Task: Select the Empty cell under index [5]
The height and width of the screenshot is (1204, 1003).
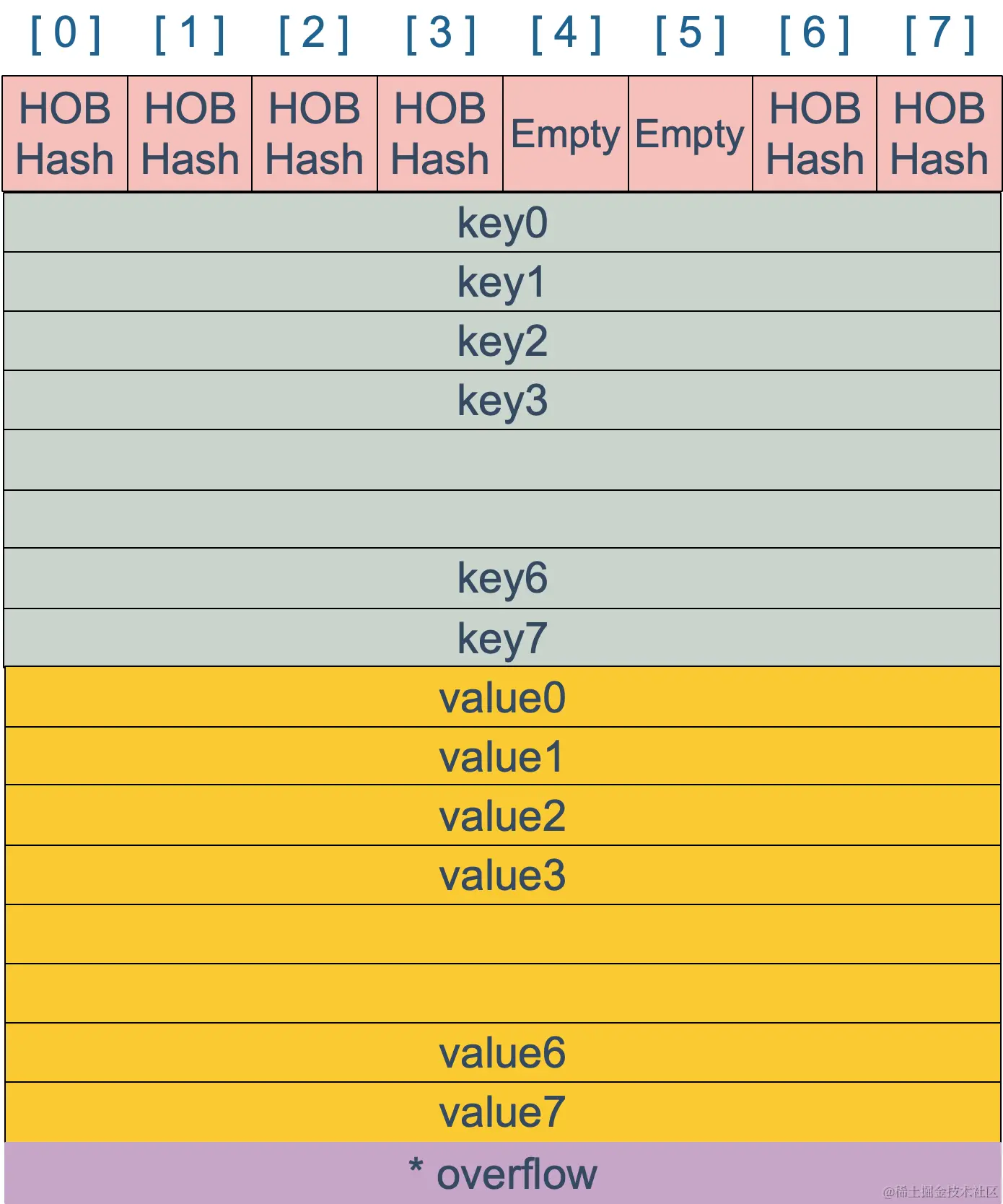Action: (x=691, y=134)
